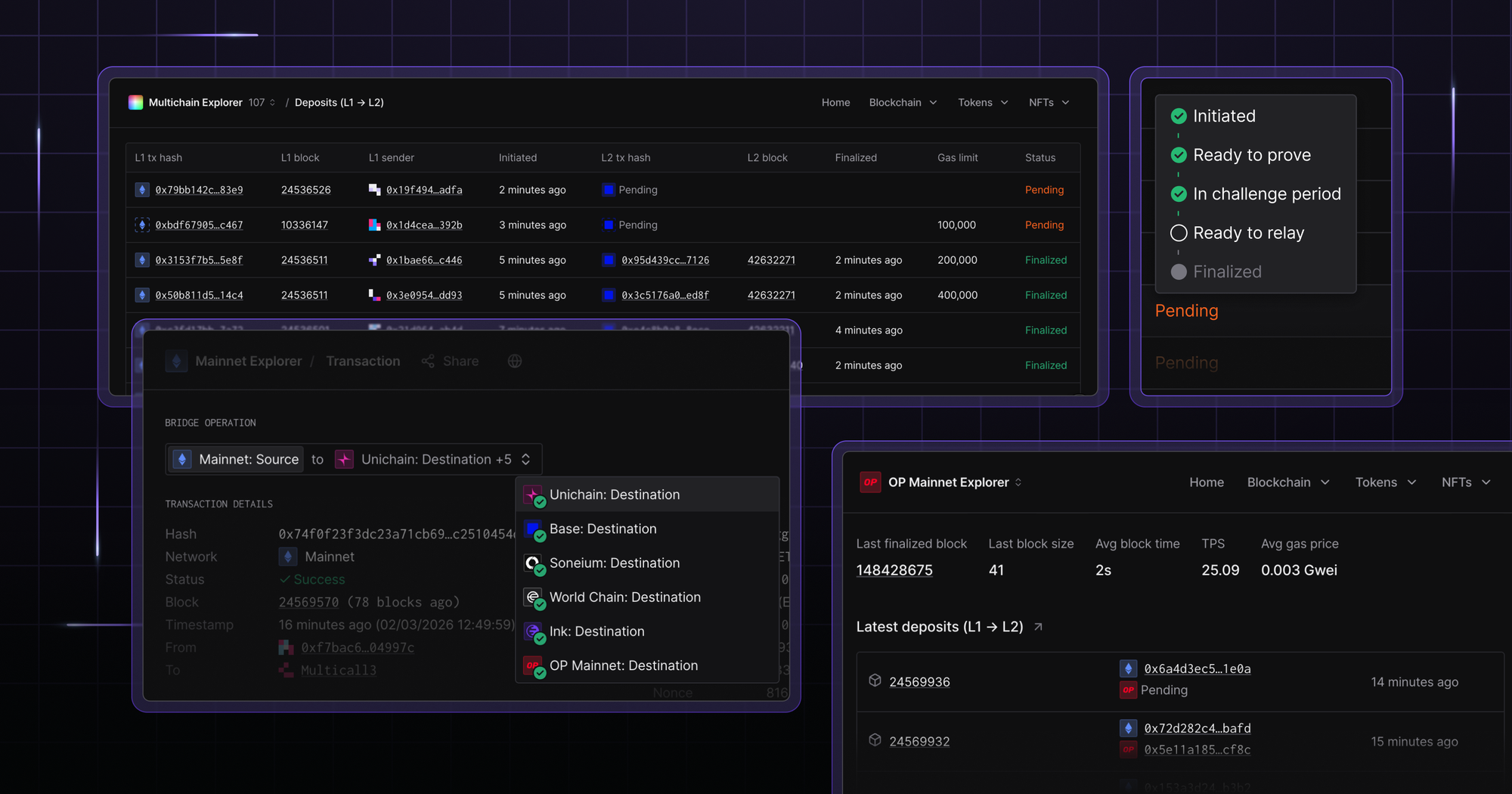Open the last finalized block 148428675 link
The image size is (1512, 794).
coord(894,570)
